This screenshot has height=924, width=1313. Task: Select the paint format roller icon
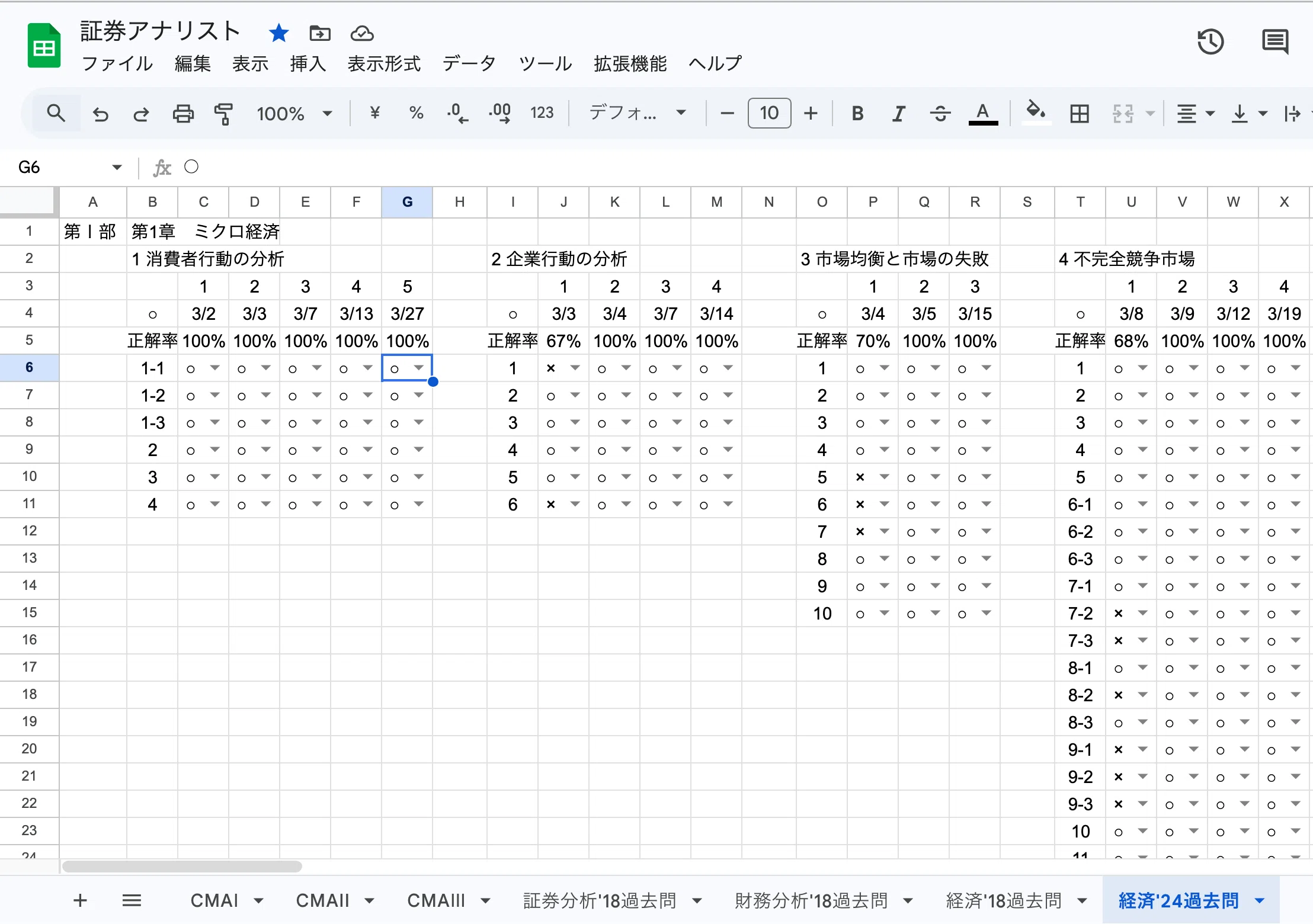point(223,114)
